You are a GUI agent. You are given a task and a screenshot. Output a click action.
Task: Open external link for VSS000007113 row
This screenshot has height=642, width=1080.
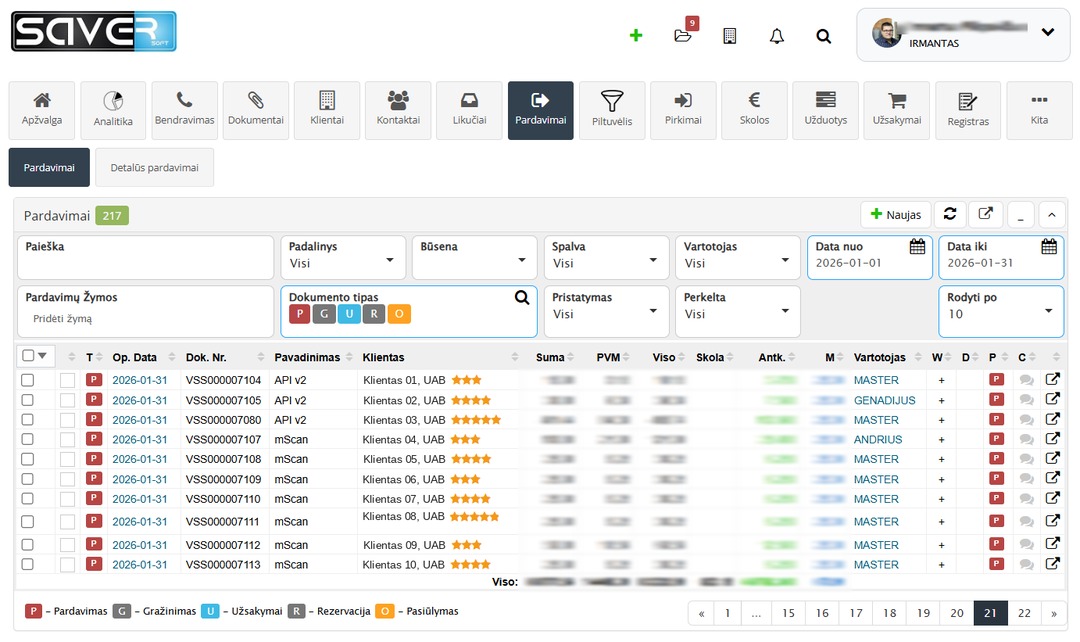1052,563
